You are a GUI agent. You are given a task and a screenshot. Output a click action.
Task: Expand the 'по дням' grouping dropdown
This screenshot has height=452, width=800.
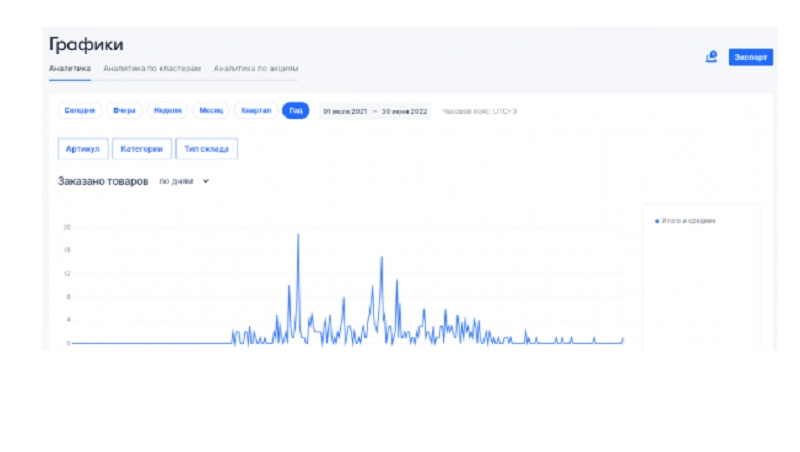[184, 182]
